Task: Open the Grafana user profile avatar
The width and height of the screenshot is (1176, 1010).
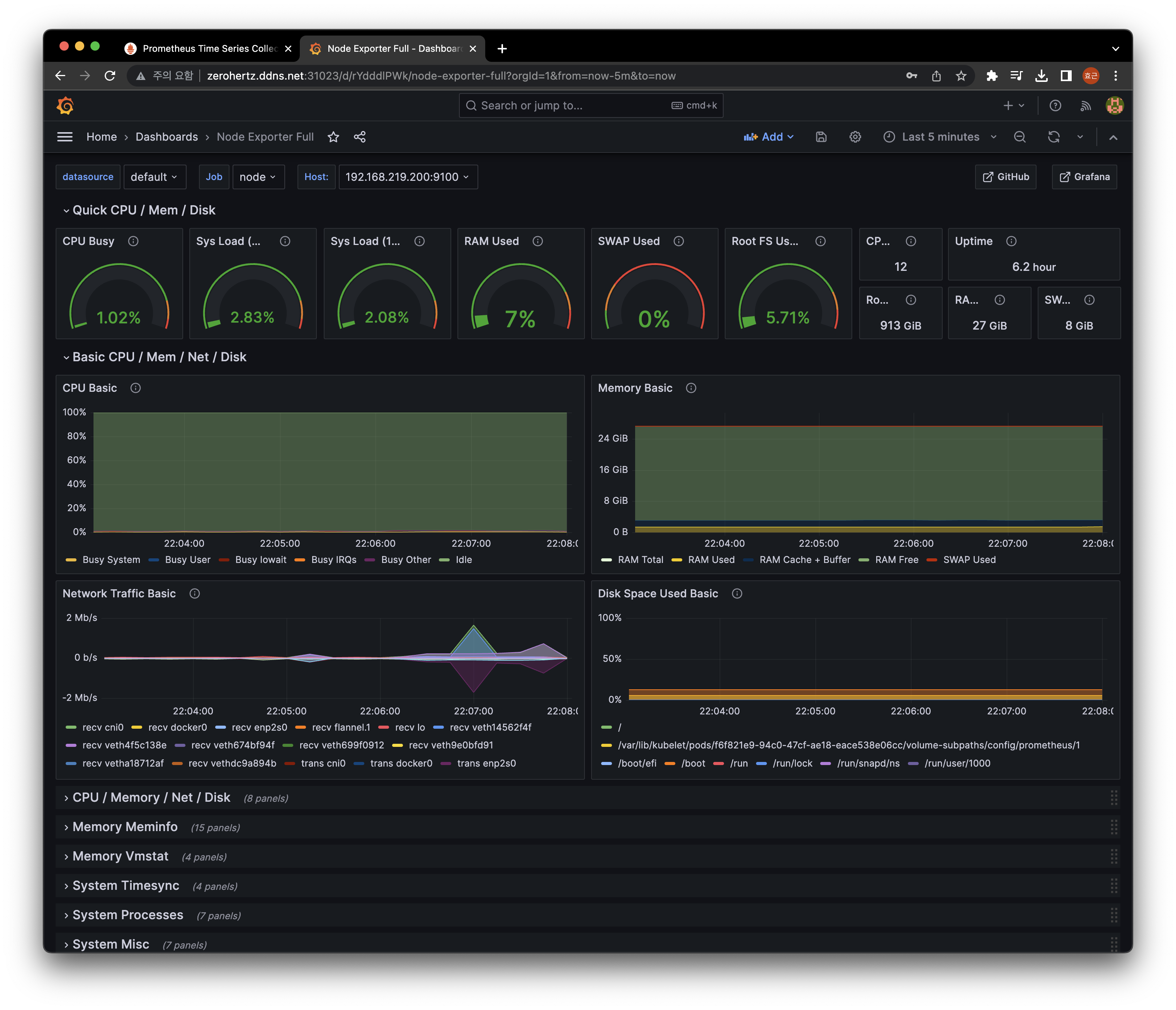Action: coord(1114,105)
